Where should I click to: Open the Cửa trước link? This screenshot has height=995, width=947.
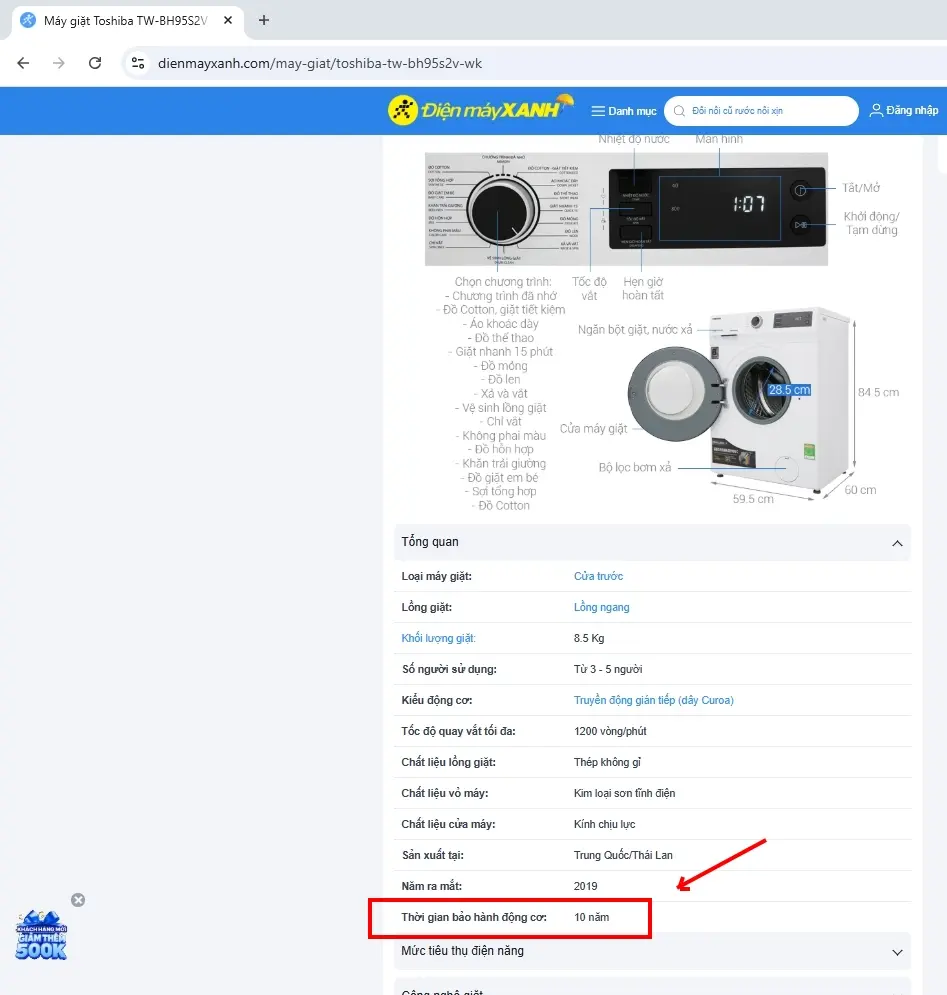coord(599,576)
